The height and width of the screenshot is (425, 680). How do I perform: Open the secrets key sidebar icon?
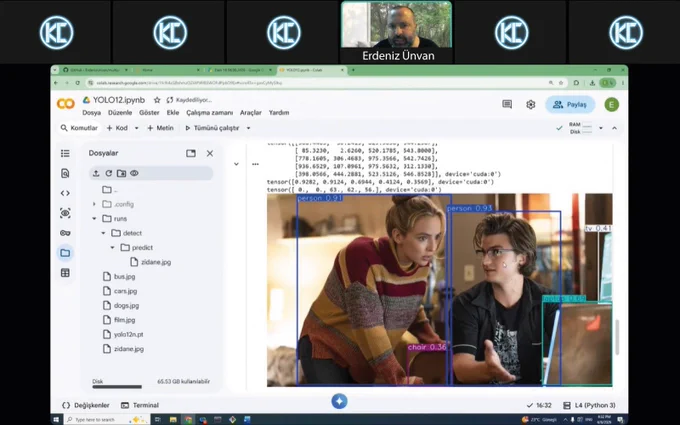(x=65, y=233)
